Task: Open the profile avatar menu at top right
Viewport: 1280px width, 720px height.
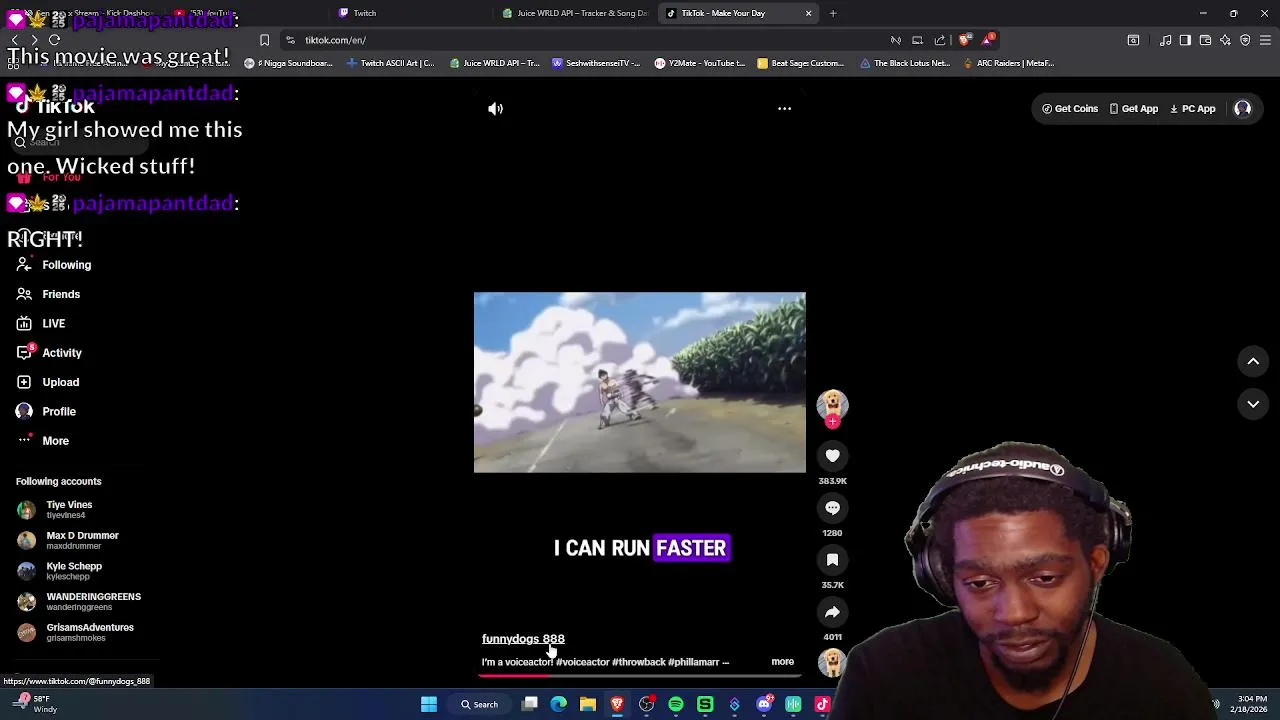Action: [x=1242, y=109]
